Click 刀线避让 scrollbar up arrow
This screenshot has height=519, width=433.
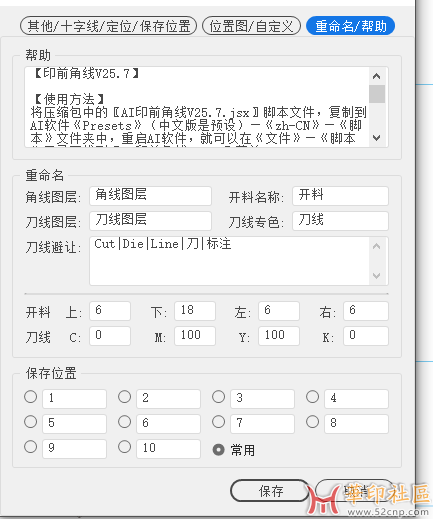click(377, 246)
